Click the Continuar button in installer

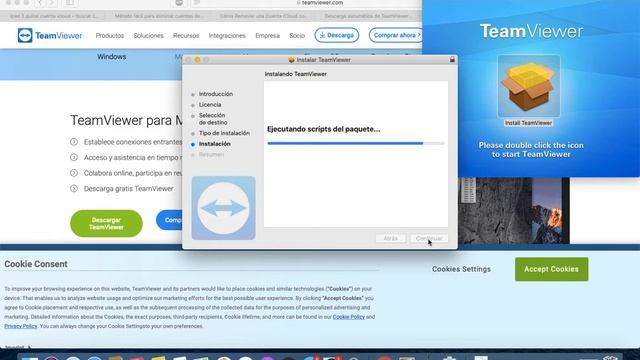(429, 238)
